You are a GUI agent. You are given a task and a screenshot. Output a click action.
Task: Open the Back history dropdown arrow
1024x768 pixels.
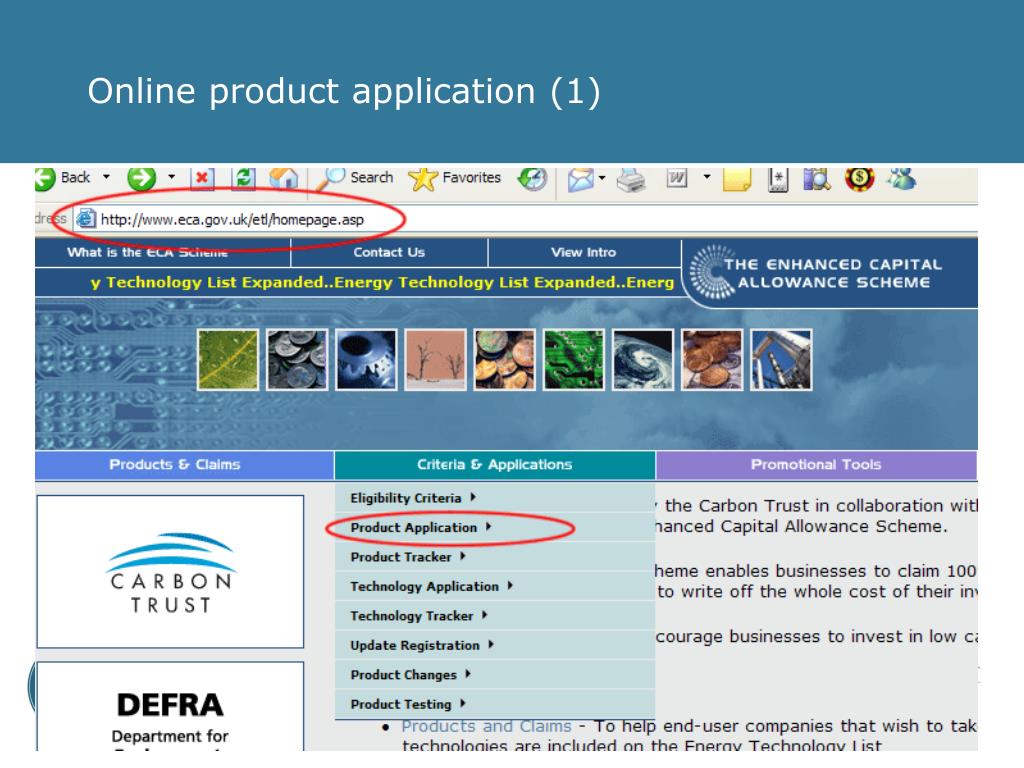tap(106, 177)
